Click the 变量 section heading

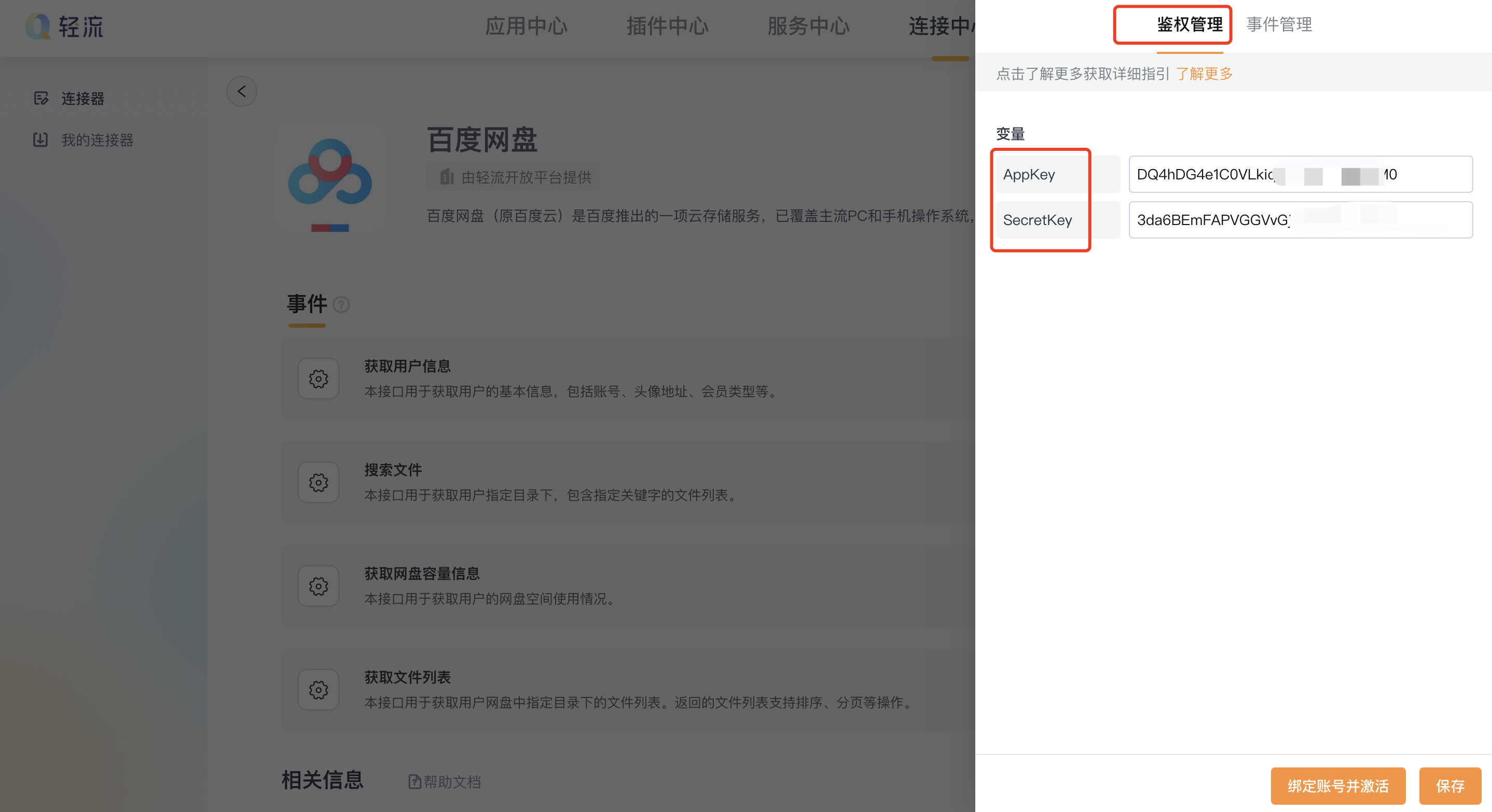(x=1010, y=134)
